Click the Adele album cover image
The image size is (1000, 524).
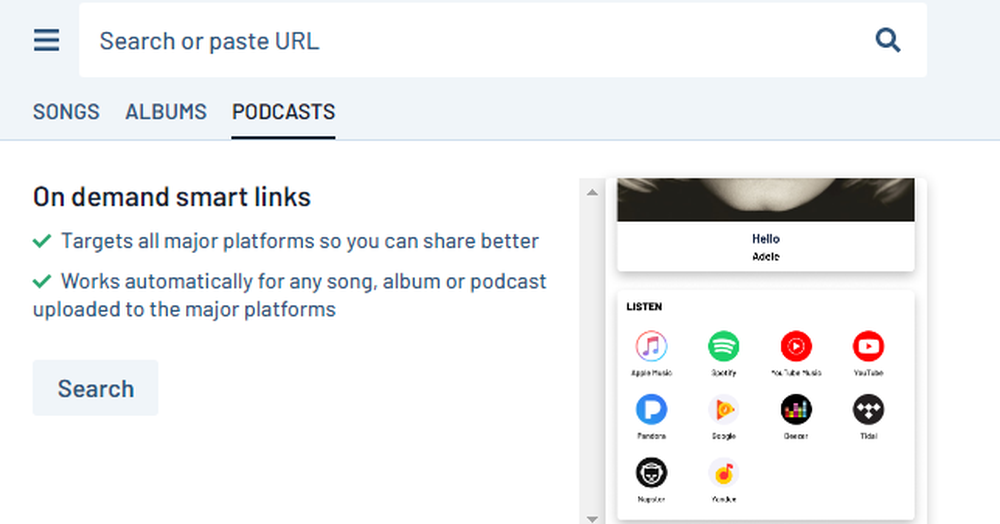click(x=765, y=200)
